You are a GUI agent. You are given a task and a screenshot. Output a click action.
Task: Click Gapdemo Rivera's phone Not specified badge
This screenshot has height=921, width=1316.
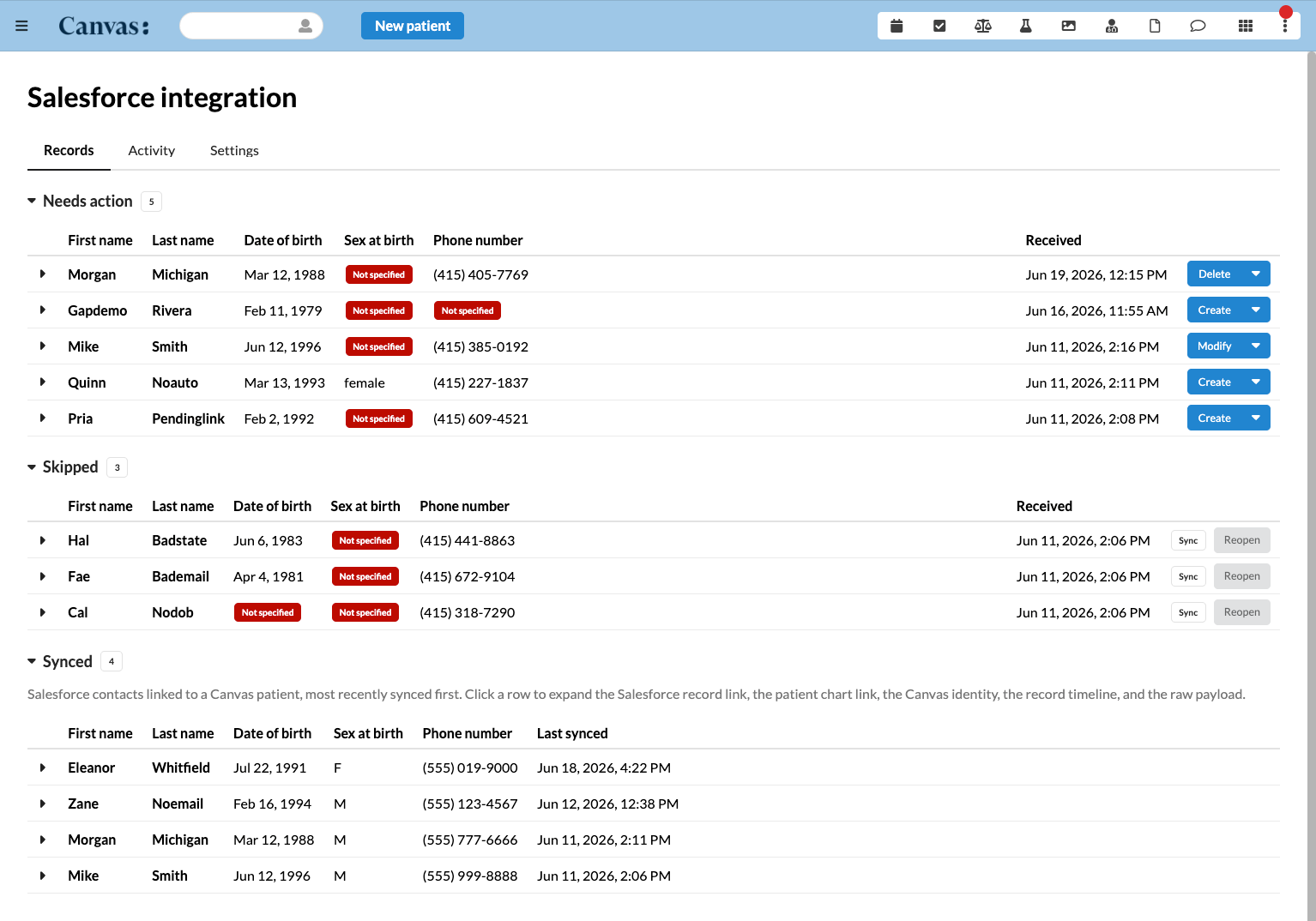(468, 310)
